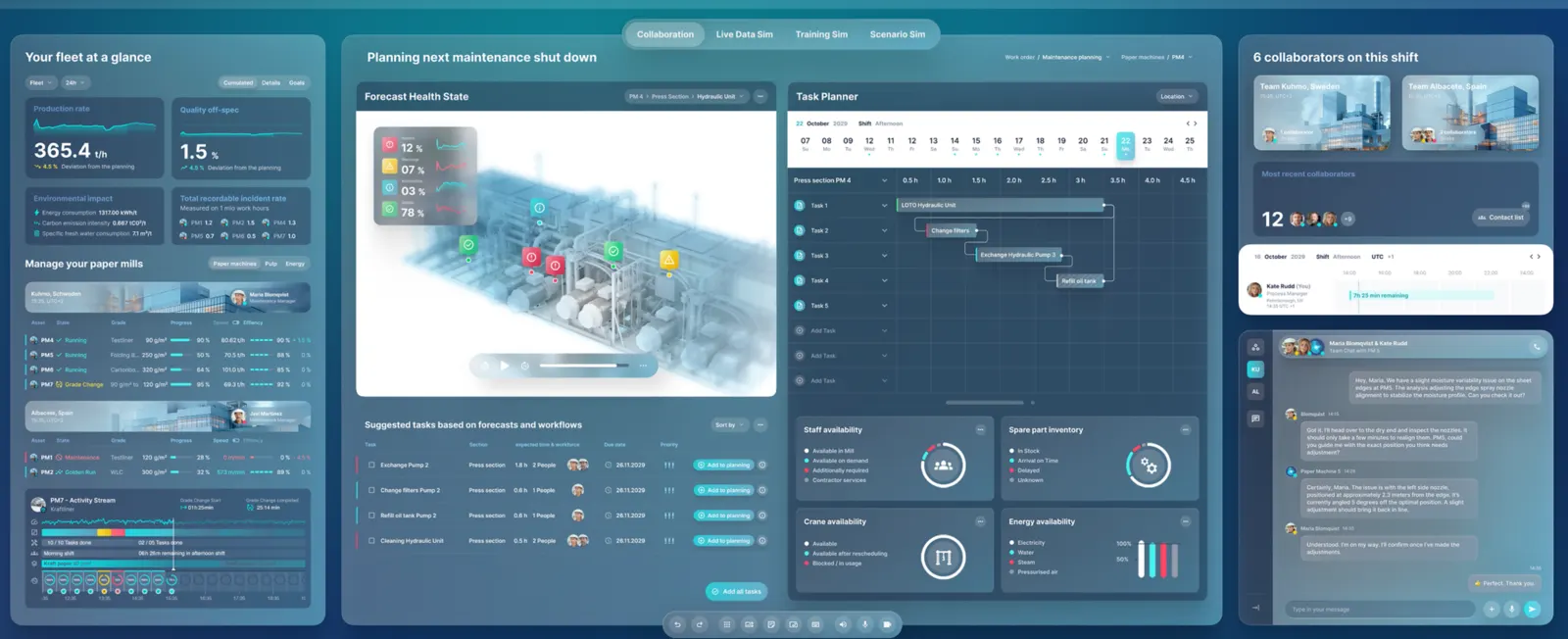Open the Scenario Sim tab

[898, 34]
